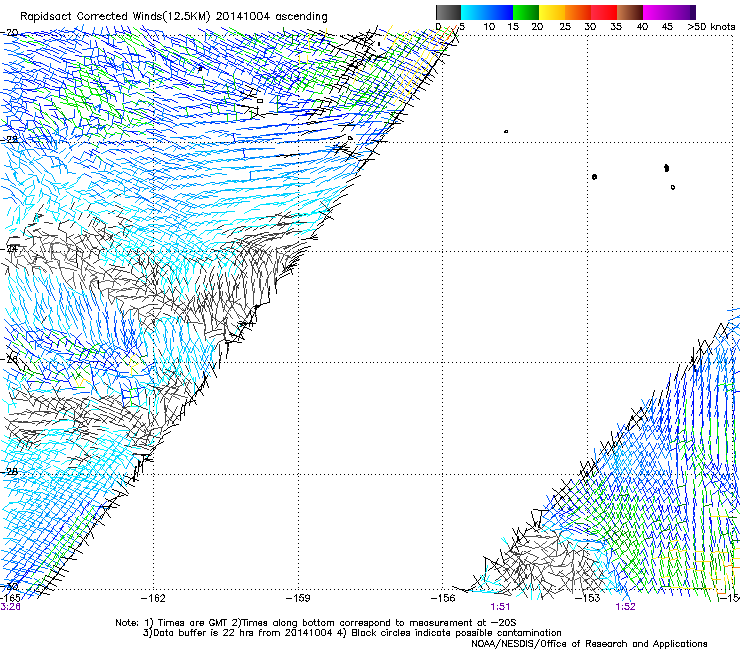The image size is (740, 650).
Task: Click the '20' legend scale label
Action: [x=537, y=27]
